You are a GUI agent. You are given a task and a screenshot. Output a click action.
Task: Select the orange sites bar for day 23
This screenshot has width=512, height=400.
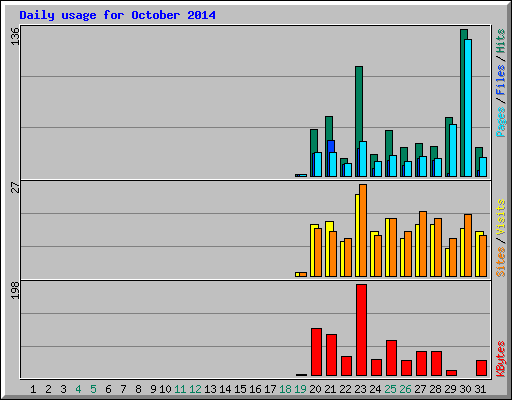(363, 231)
